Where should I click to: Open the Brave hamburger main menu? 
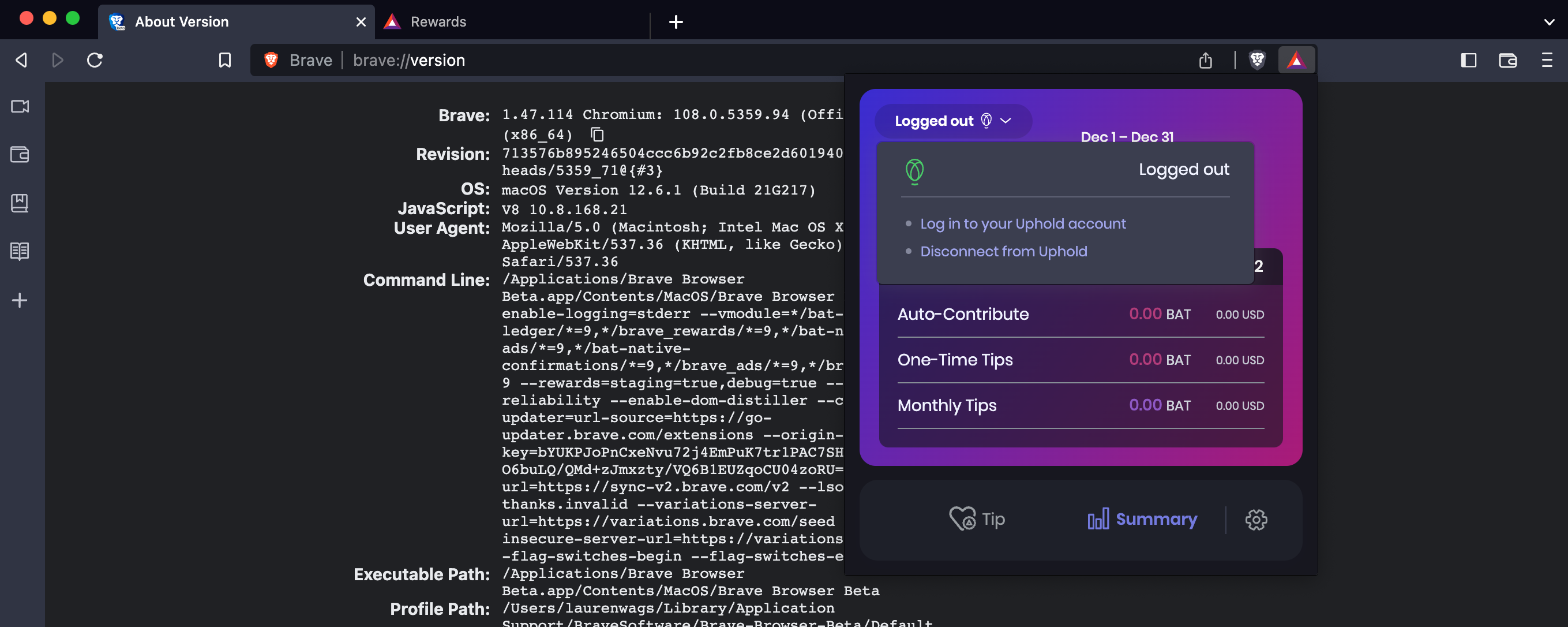click(x=1547, y=60)
